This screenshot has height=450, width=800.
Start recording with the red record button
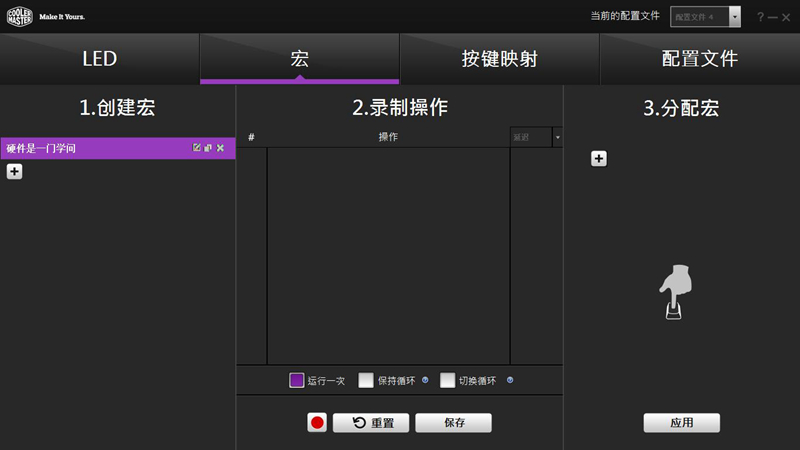click(317, 422)
